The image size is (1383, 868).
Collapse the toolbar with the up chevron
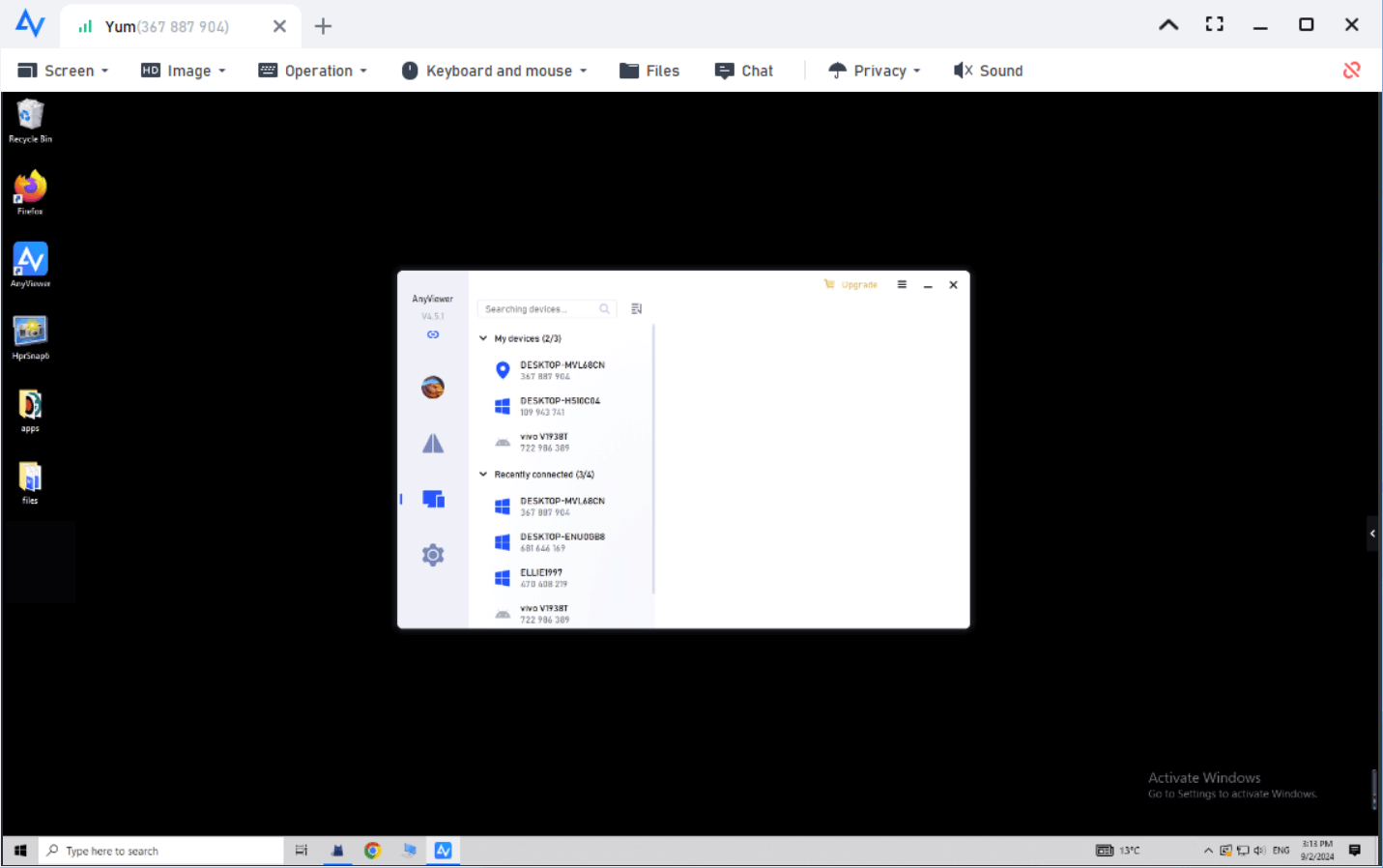pyautogui.click(x=1167, y=25)
